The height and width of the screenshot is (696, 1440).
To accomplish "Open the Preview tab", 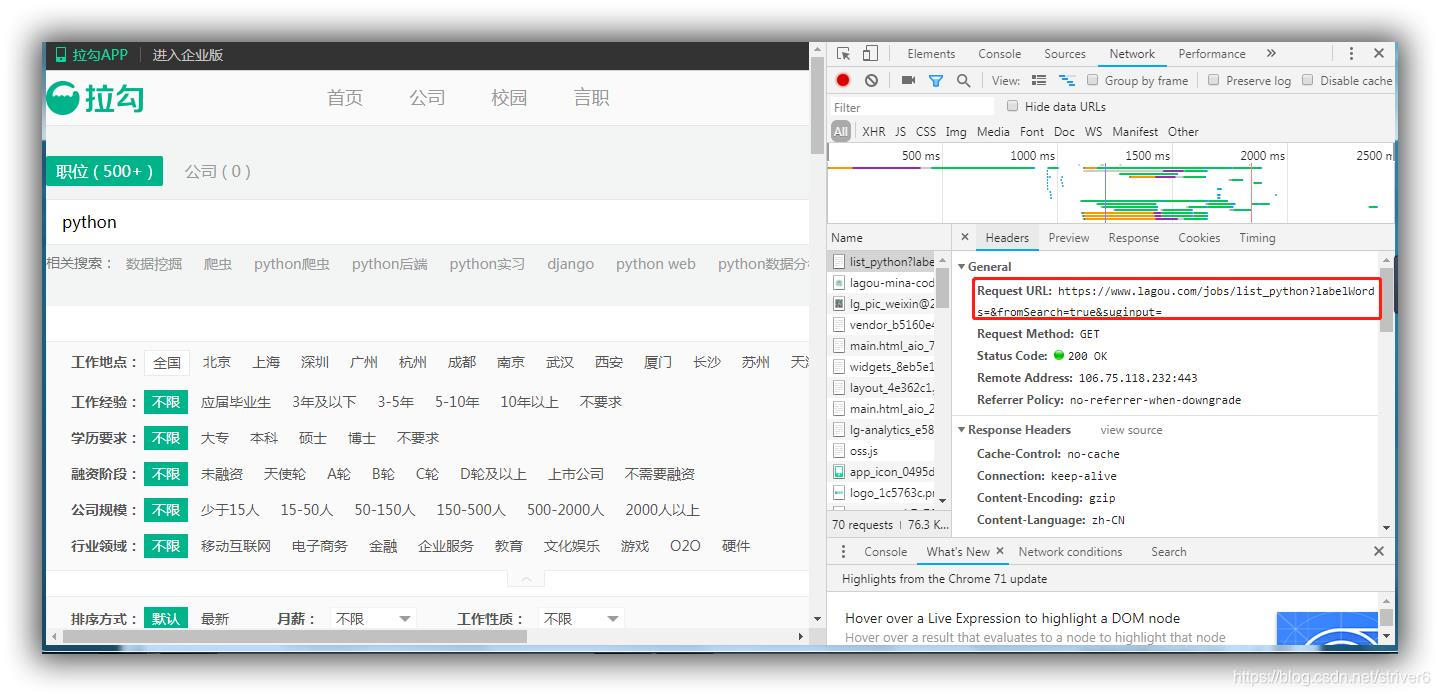I will click(x=1068, y=238).
